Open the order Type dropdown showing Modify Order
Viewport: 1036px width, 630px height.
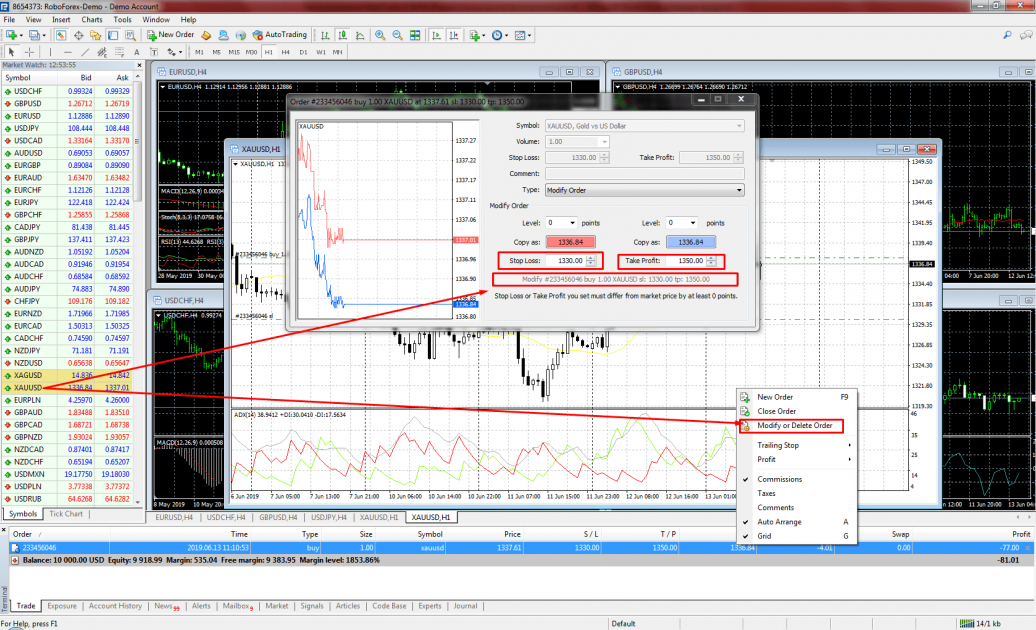point(644,190)
